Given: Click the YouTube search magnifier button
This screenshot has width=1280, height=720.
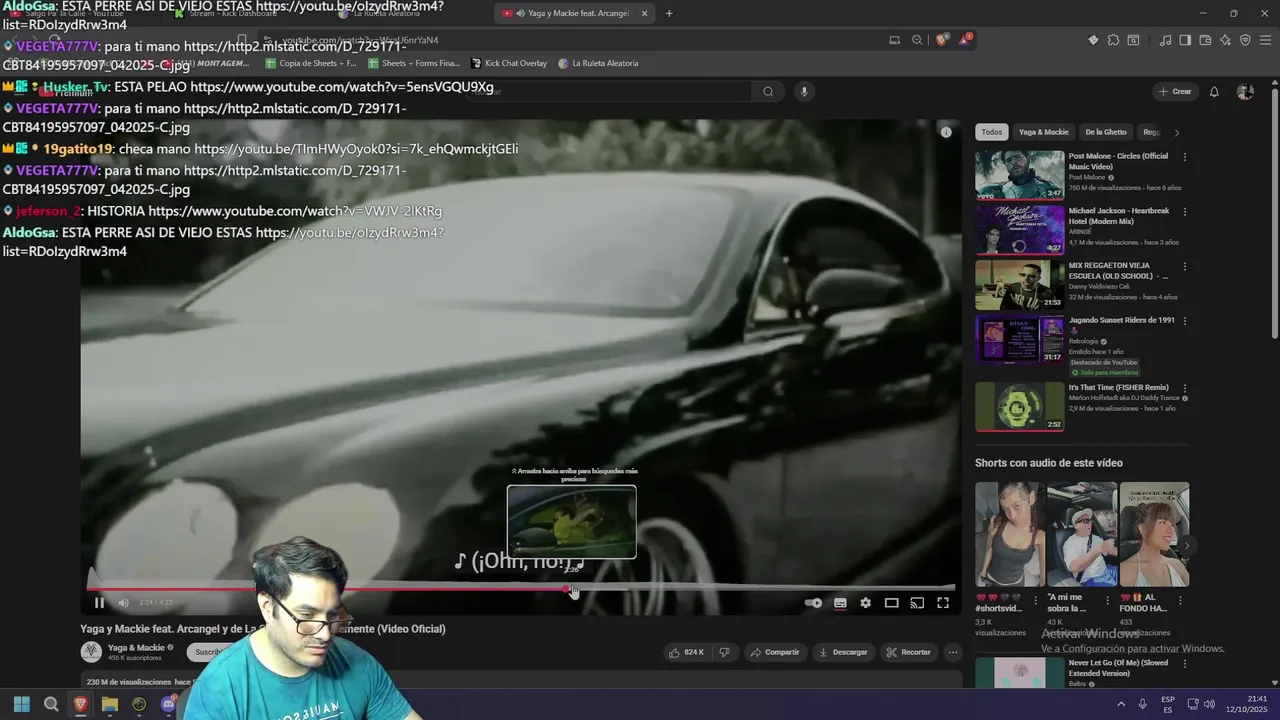Looking at the screenshot, I should coord(768,91).
